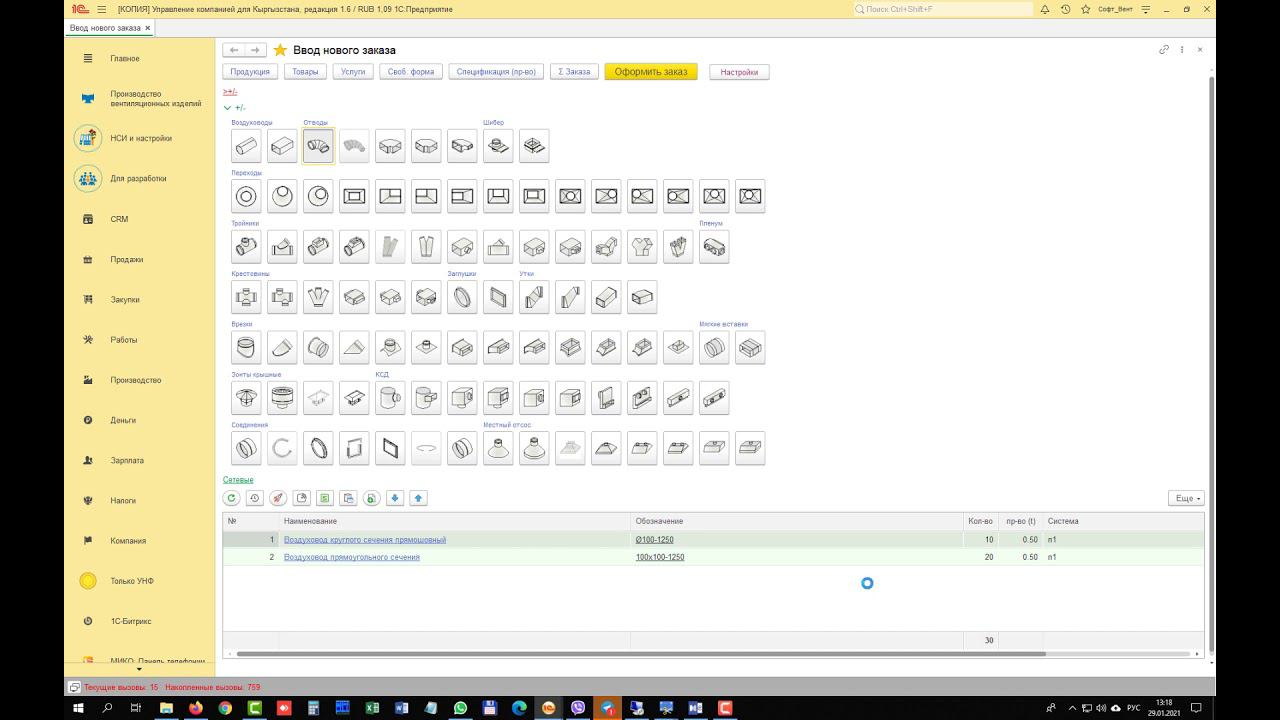Click the Пленум box icon
The width and height of the screenshot is (1280, 720).
pyautogui.click(x=714, y=246)
